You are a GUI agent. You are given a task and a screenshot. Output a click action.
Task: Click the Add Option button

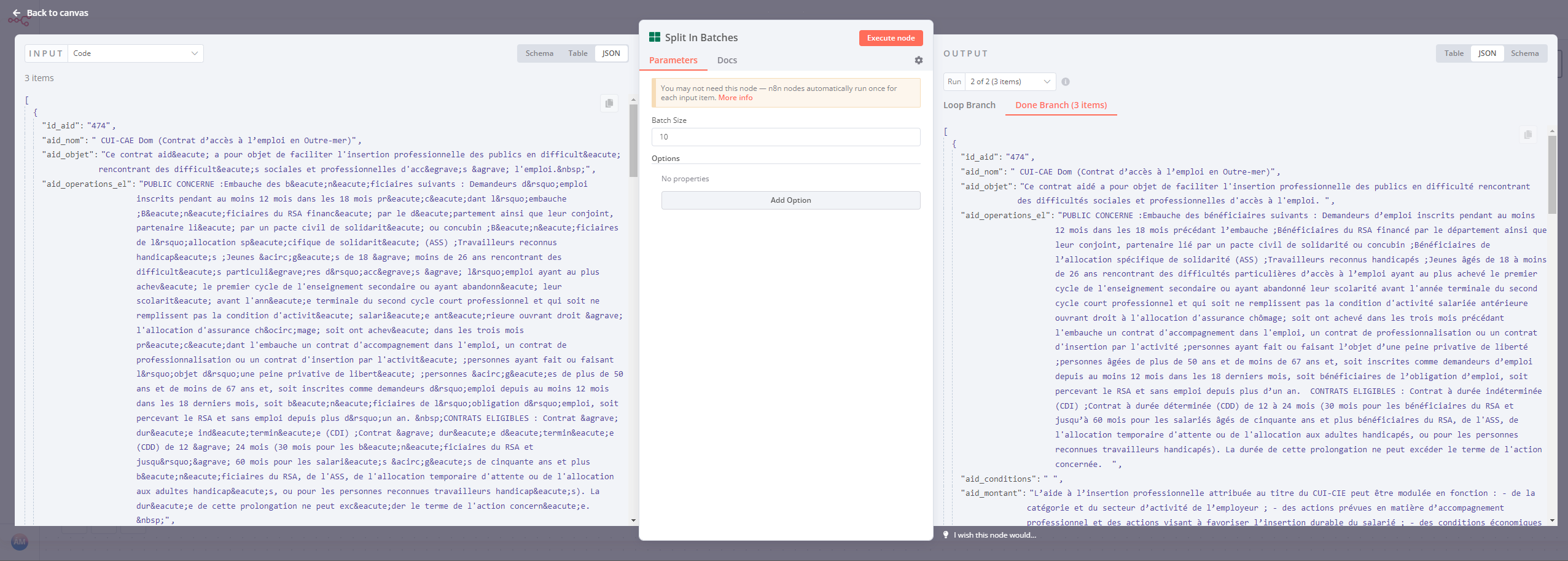point(790,200)
